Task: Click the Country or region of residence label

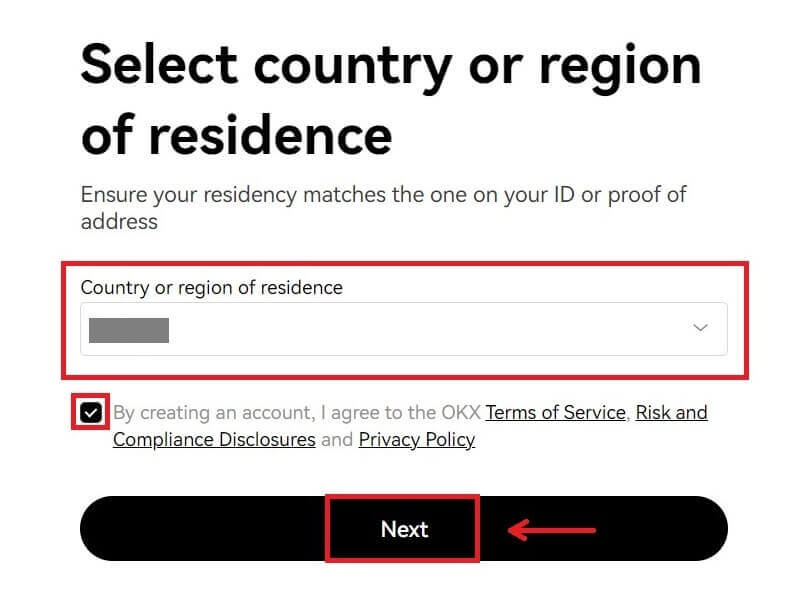Action: click(x=210, y=287)
